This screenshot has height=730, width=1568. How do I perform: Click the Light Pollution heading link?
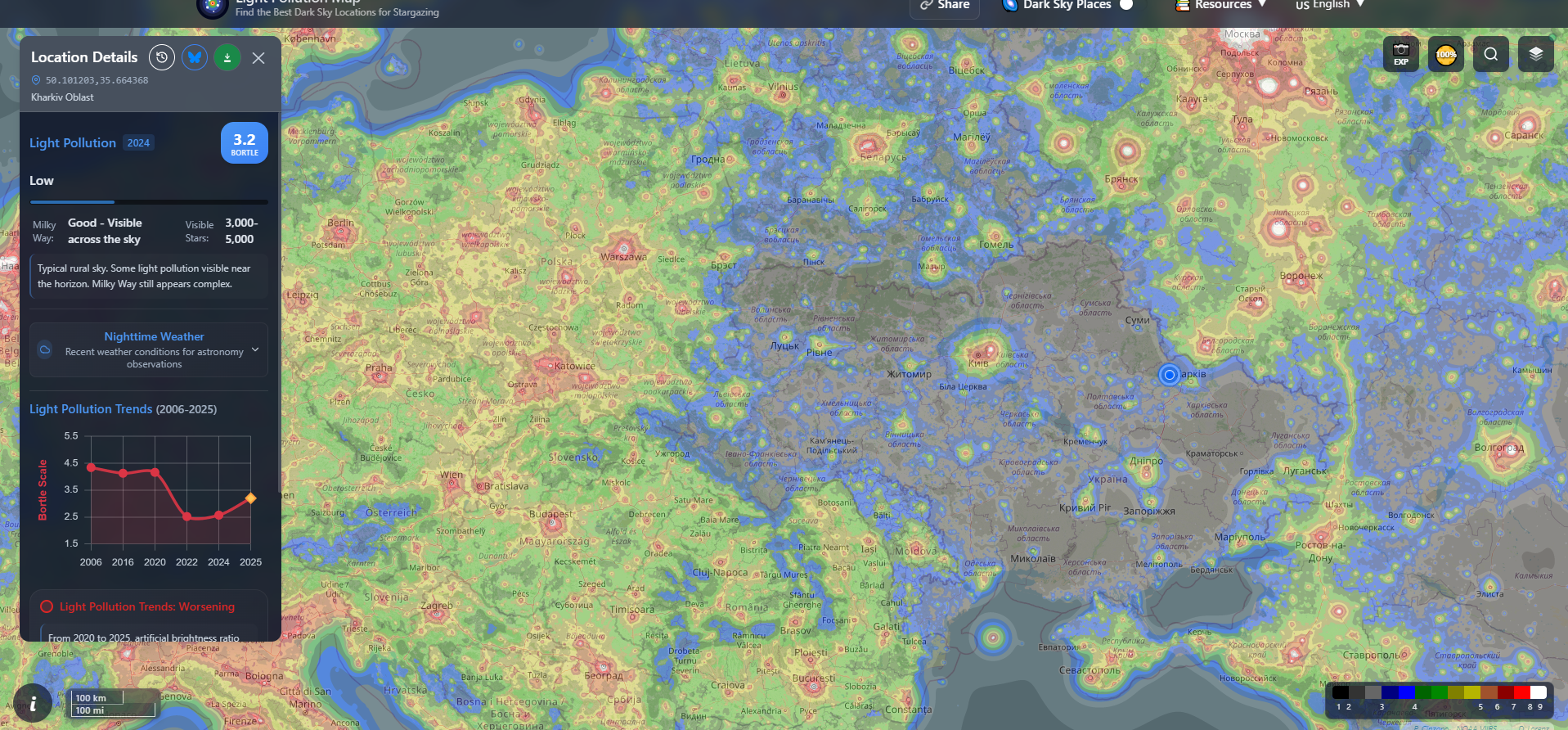click(73, 143)
